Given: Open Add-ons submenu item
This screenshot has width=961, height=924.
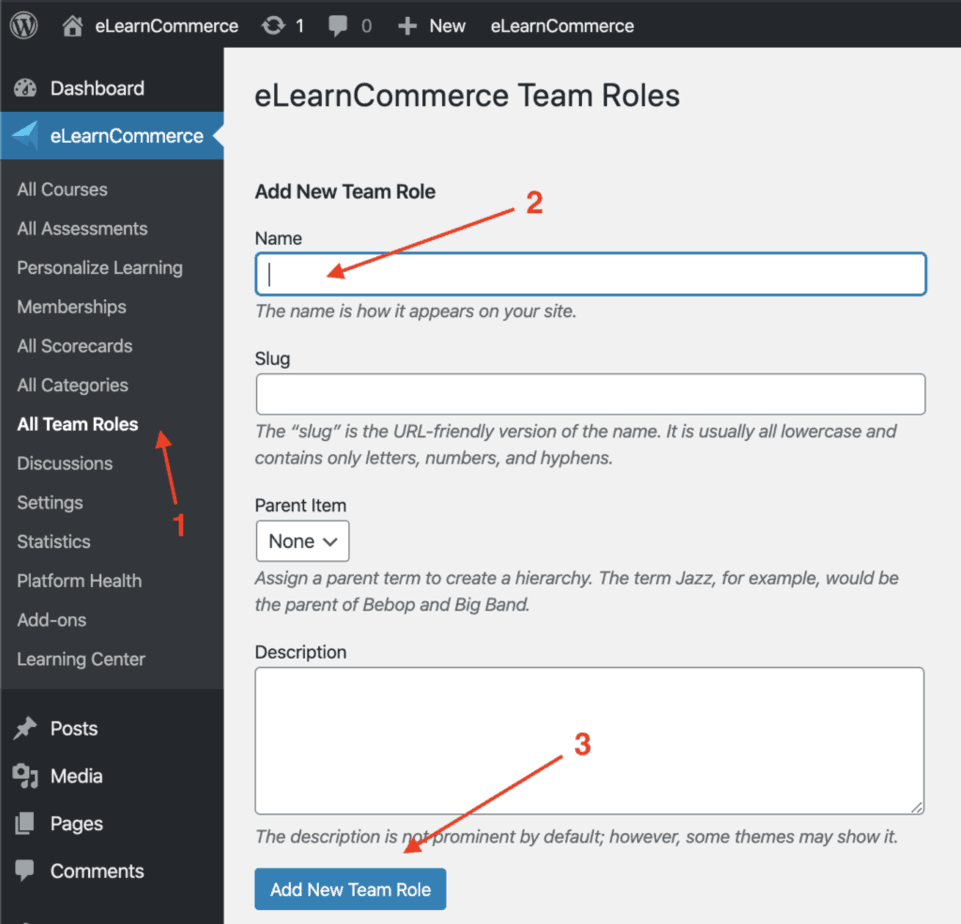Looking at the screenshot, I should pyautogui.click(x=52, y=621).
